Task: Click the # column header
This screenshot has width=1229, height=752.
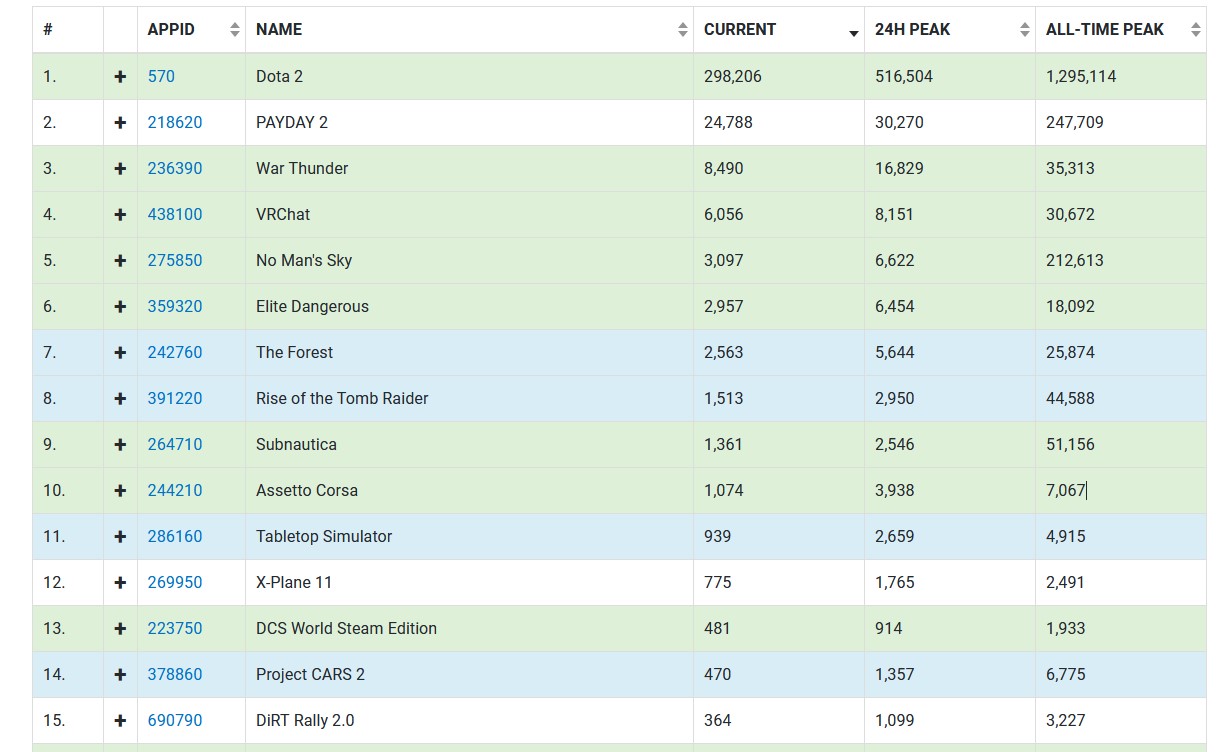Action: click(68, 30)
